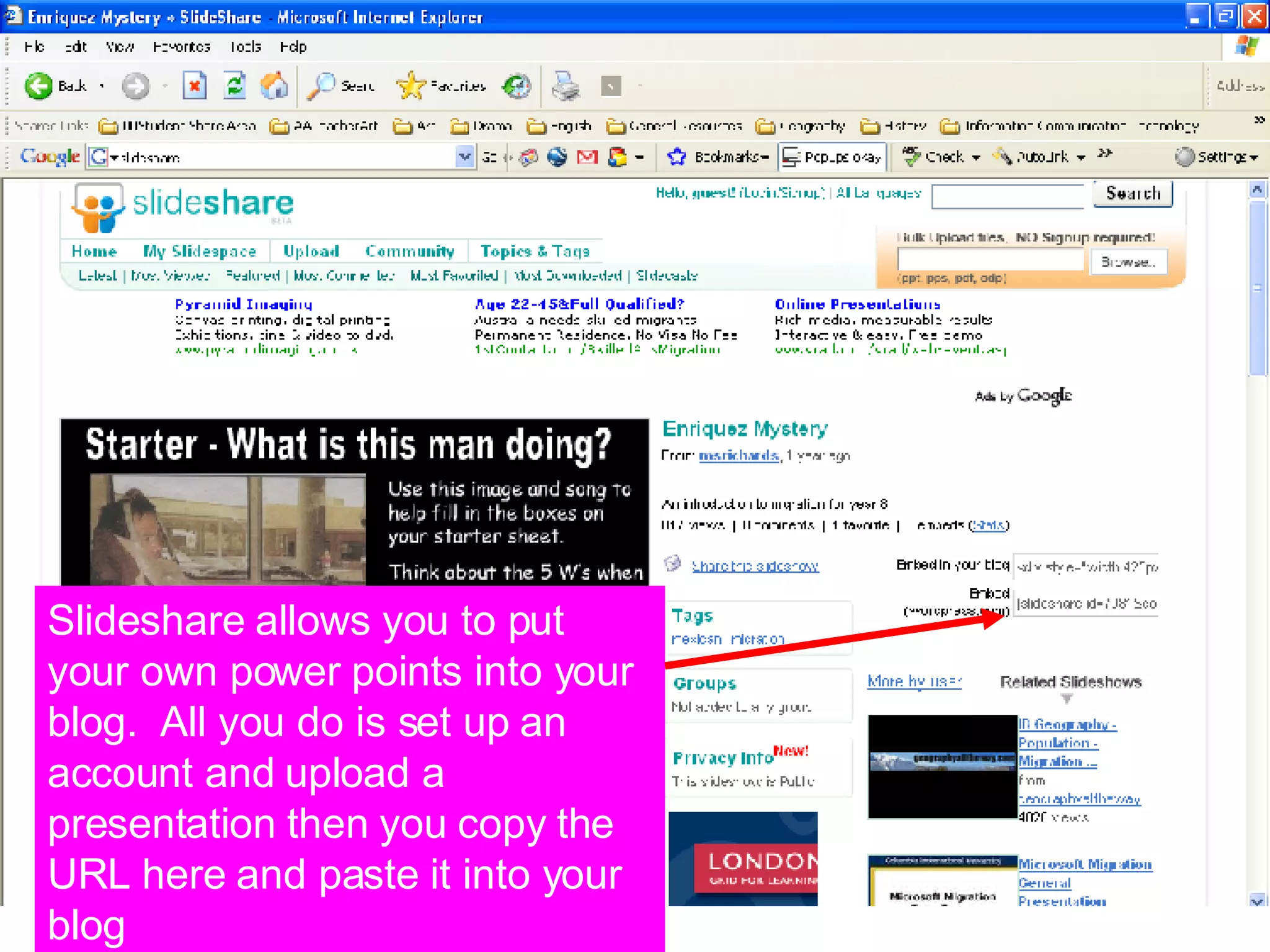Viewport: 1270px width, 952px height.
Task: Expand the Settings dropdown arrow
Action: coord(1254,157)
